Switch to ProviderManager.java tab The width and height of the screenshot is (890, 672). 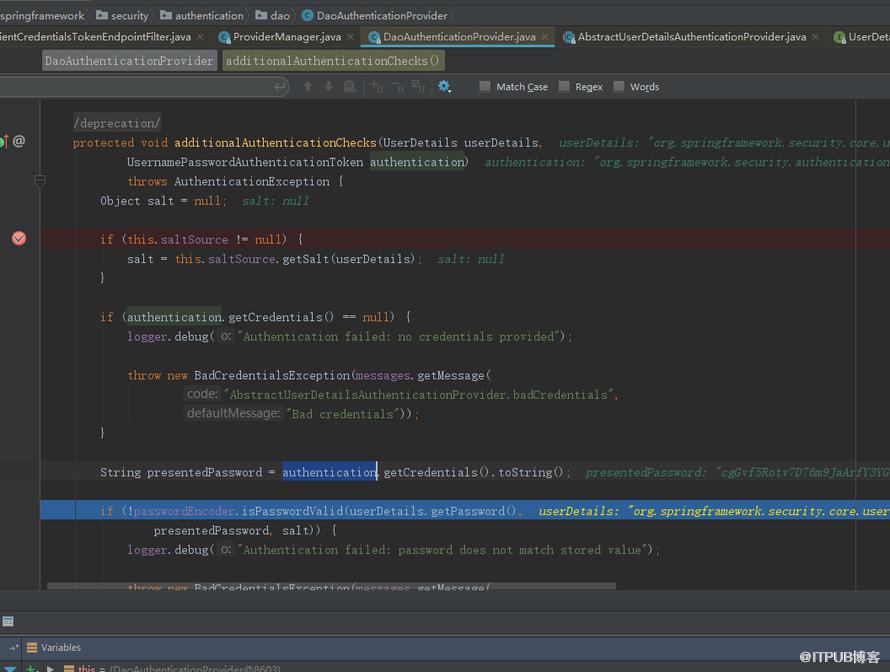tap(287, 37)
